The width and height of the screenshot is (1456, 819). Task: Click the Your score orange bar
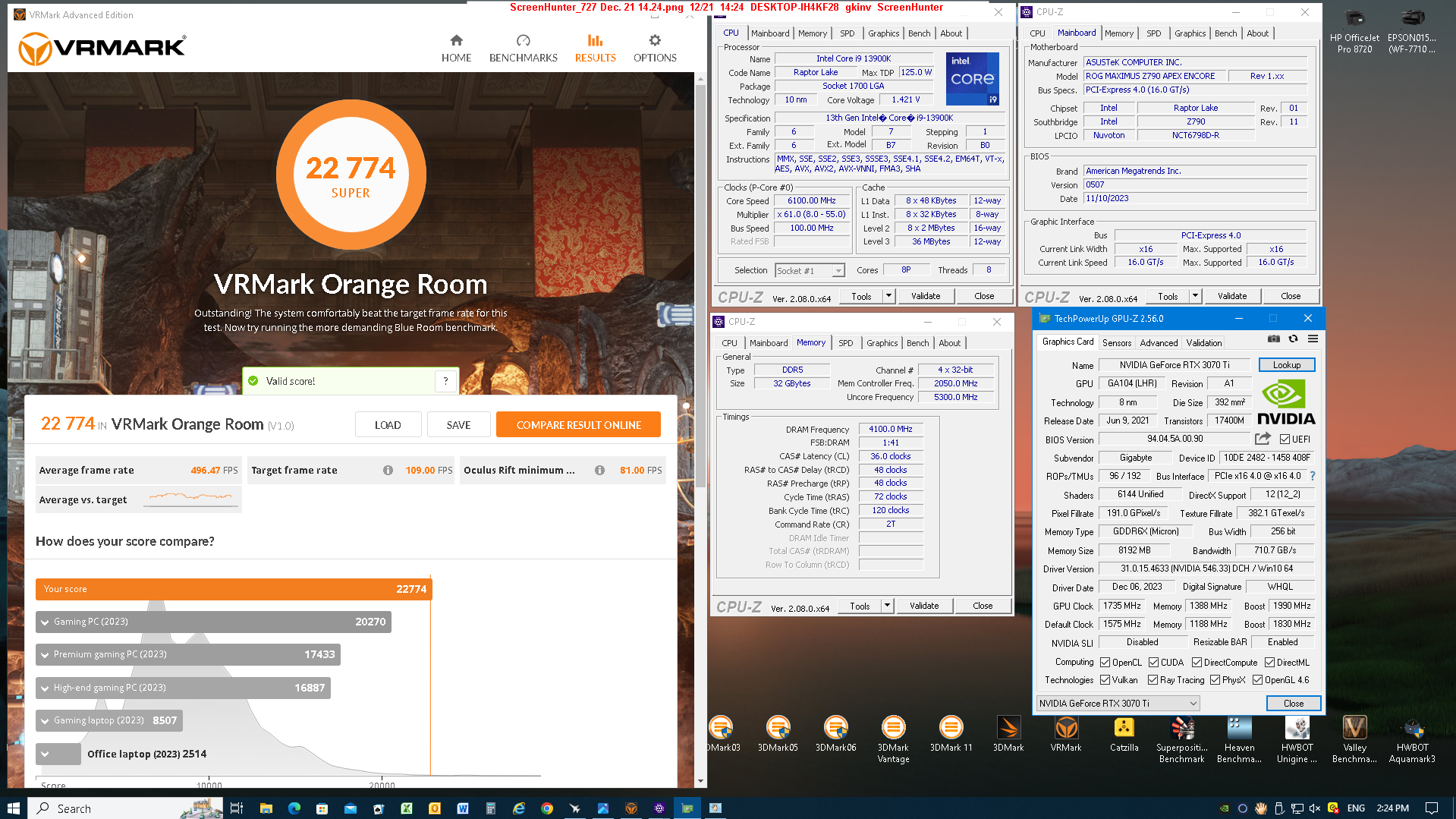[234, 589]
